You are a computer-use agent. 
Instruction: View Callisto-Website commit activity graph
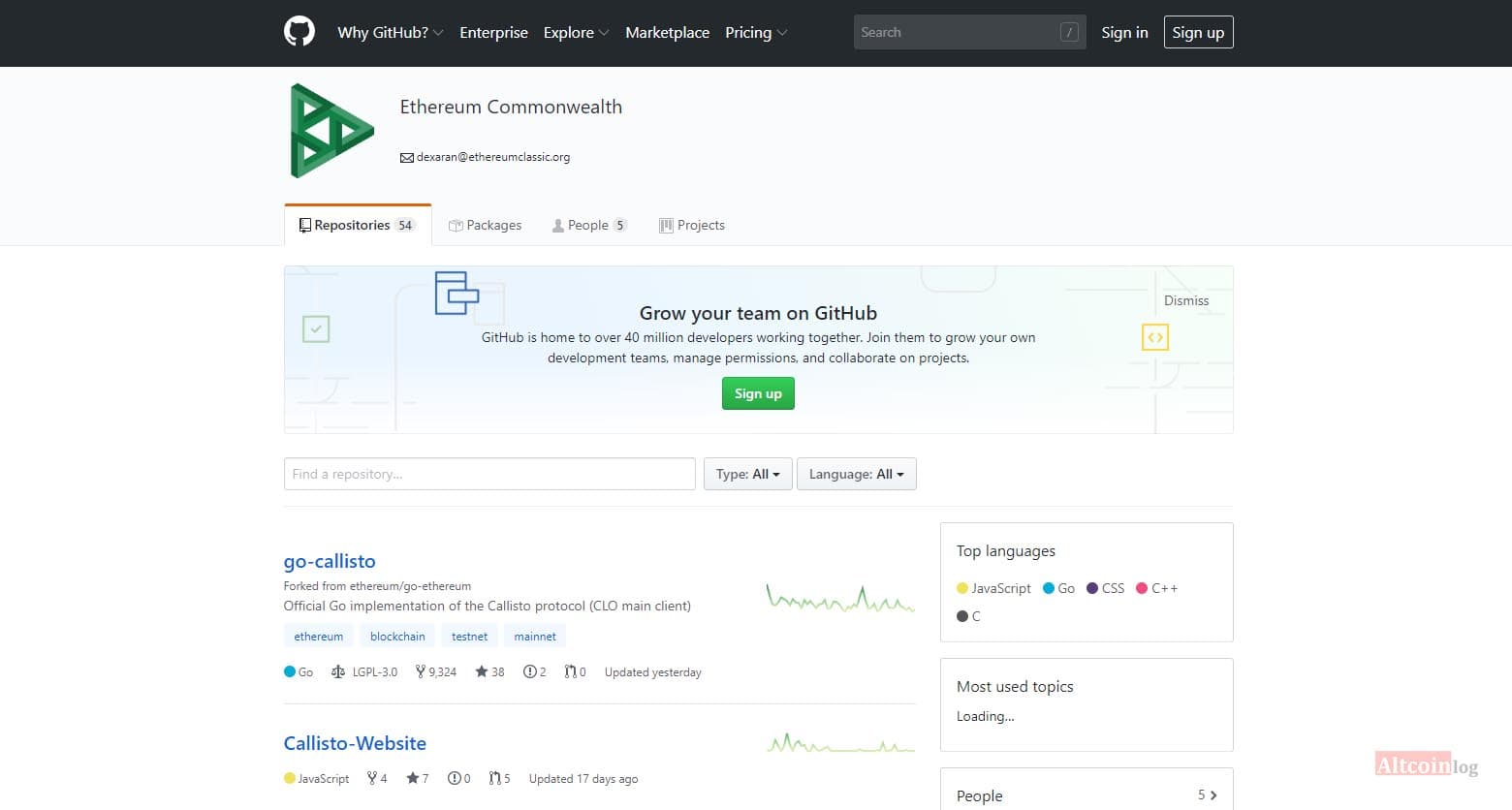(x=840, y=743)
